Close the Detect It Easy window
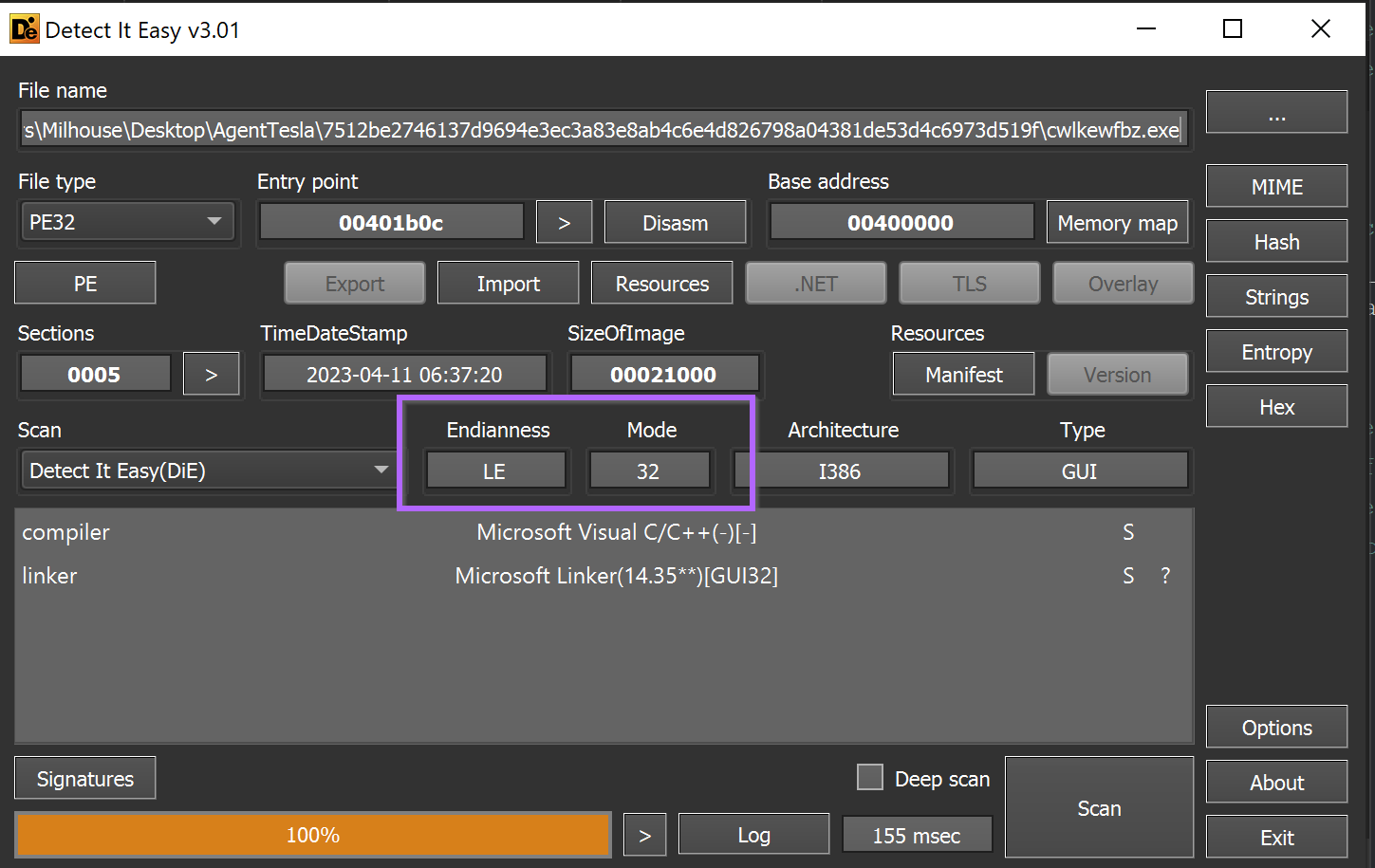The height and width of the screenshot is (868, 1375). tap(1320, 28)
